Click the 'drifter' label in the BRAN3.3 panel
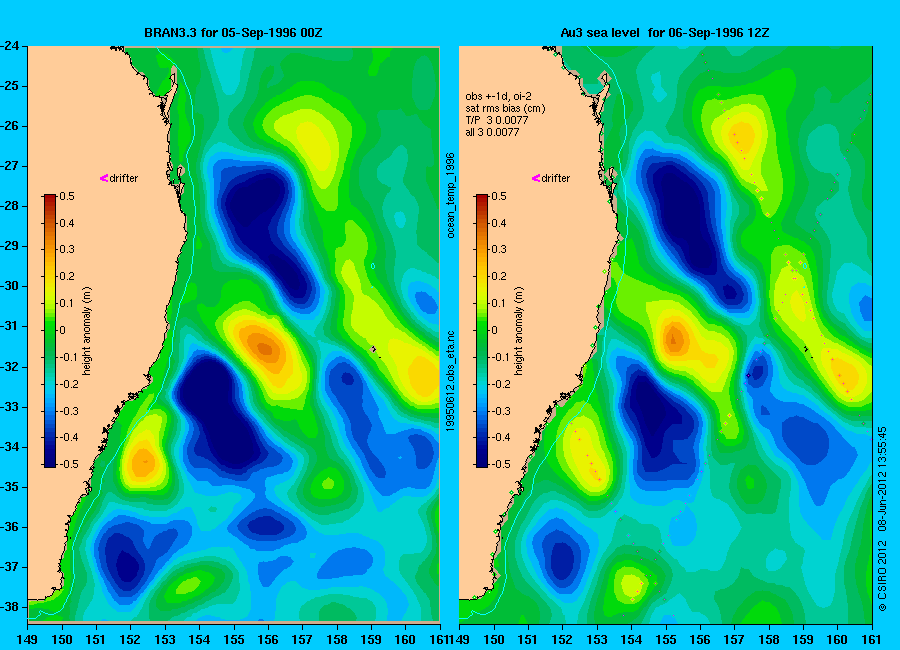900x650 pixels. [x=124, y=178]
